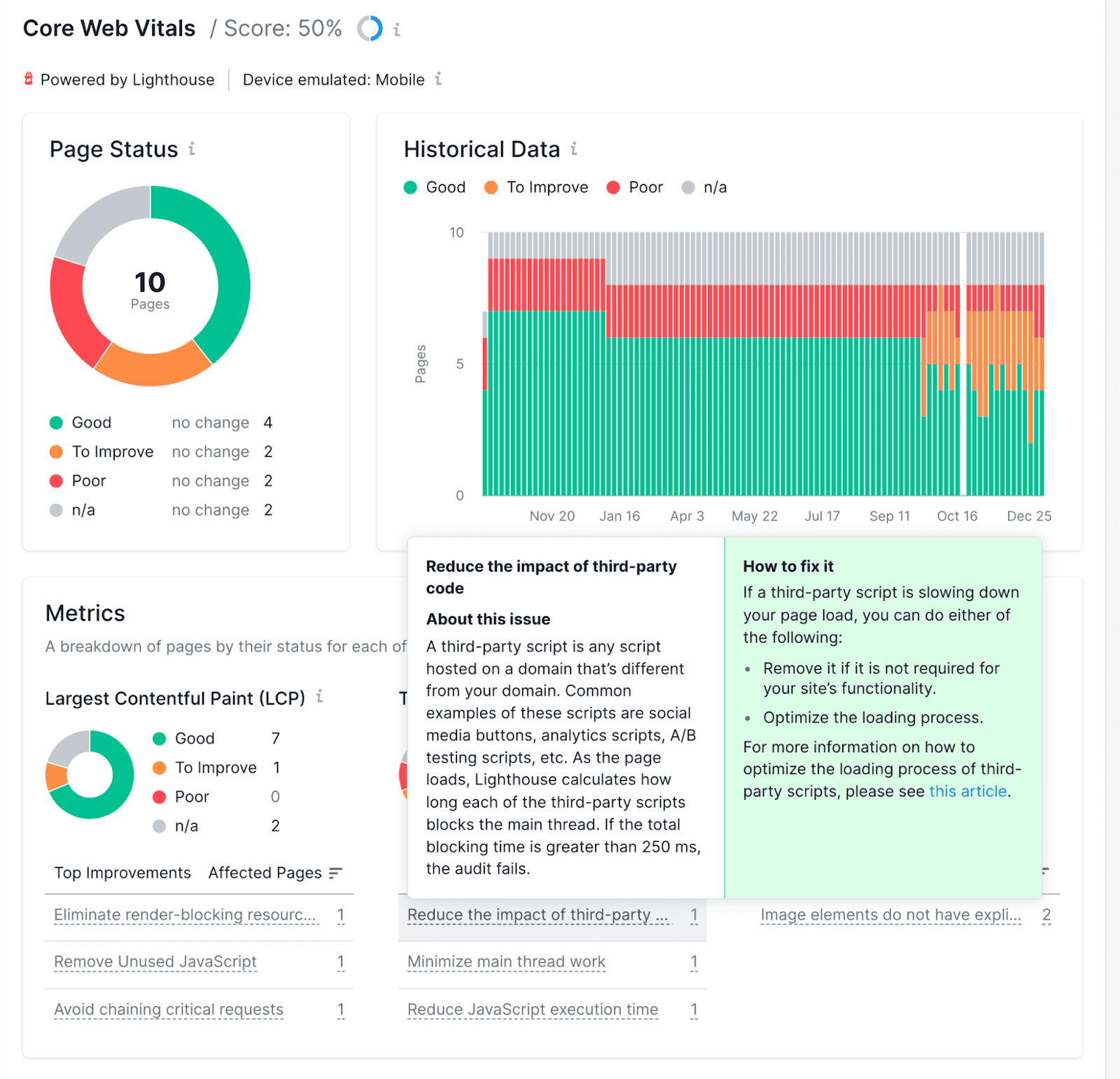Image resolution: width=1120 pixels, height=1079 pixels.
Task: Click the info icon next to the Core Web Vitals score
Action: 398,29
